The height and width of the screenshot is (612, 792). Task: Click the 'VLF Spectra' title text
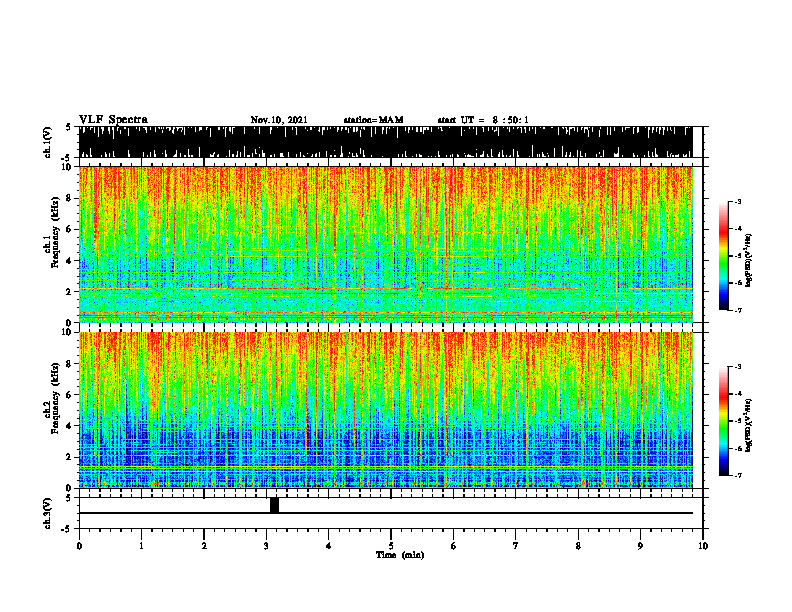(x=113, y=120)
